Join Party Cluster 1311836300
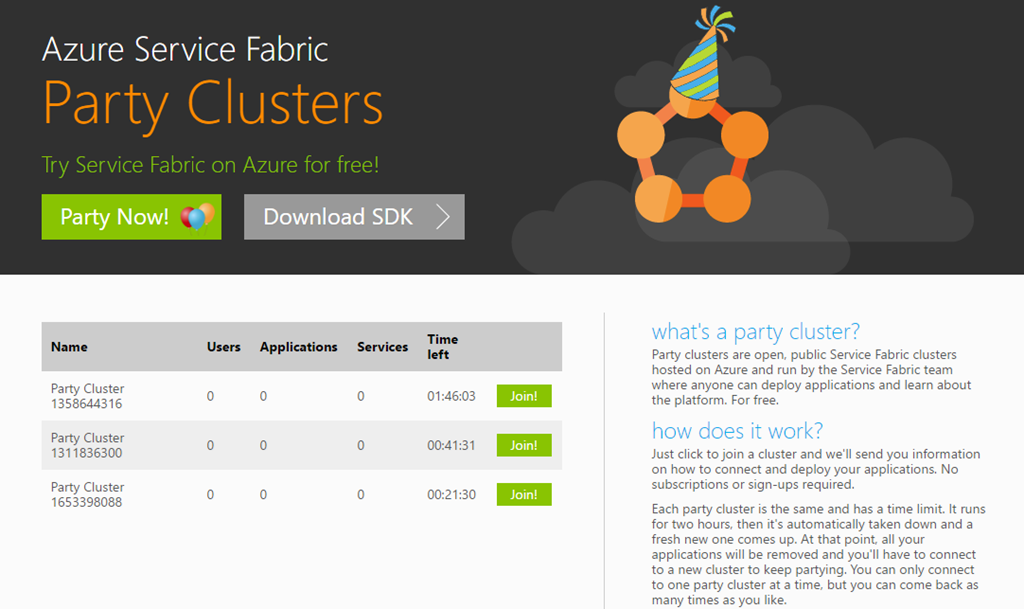This screenshot has height=609, width=1024. [524, 445]
